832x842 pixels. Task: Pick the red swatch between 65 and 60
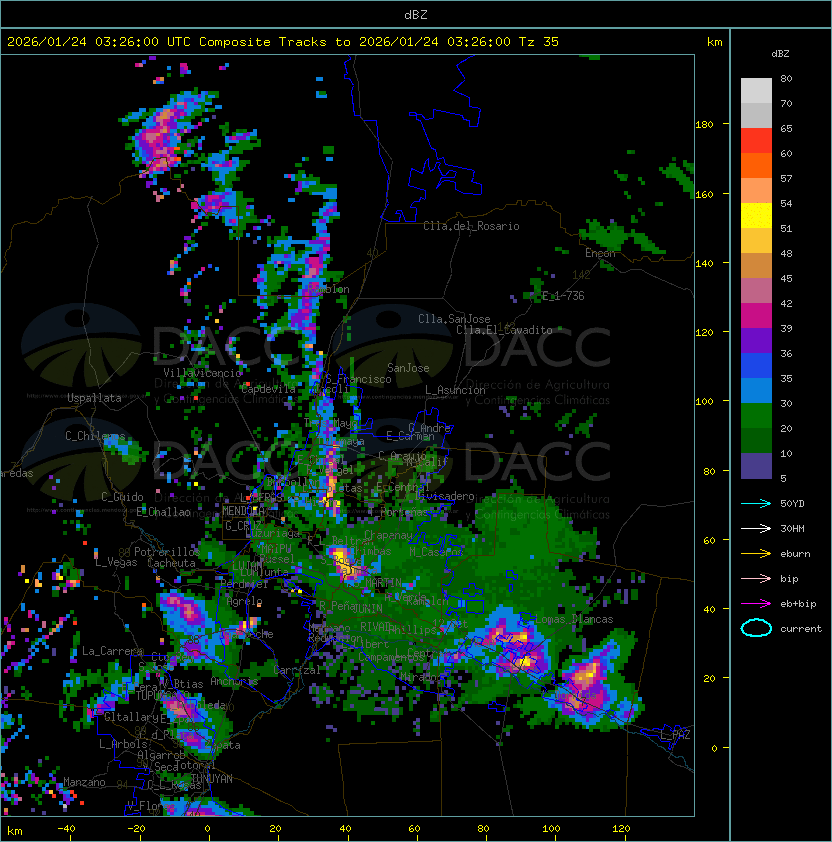pyautogui.click(x=756, y=141)
